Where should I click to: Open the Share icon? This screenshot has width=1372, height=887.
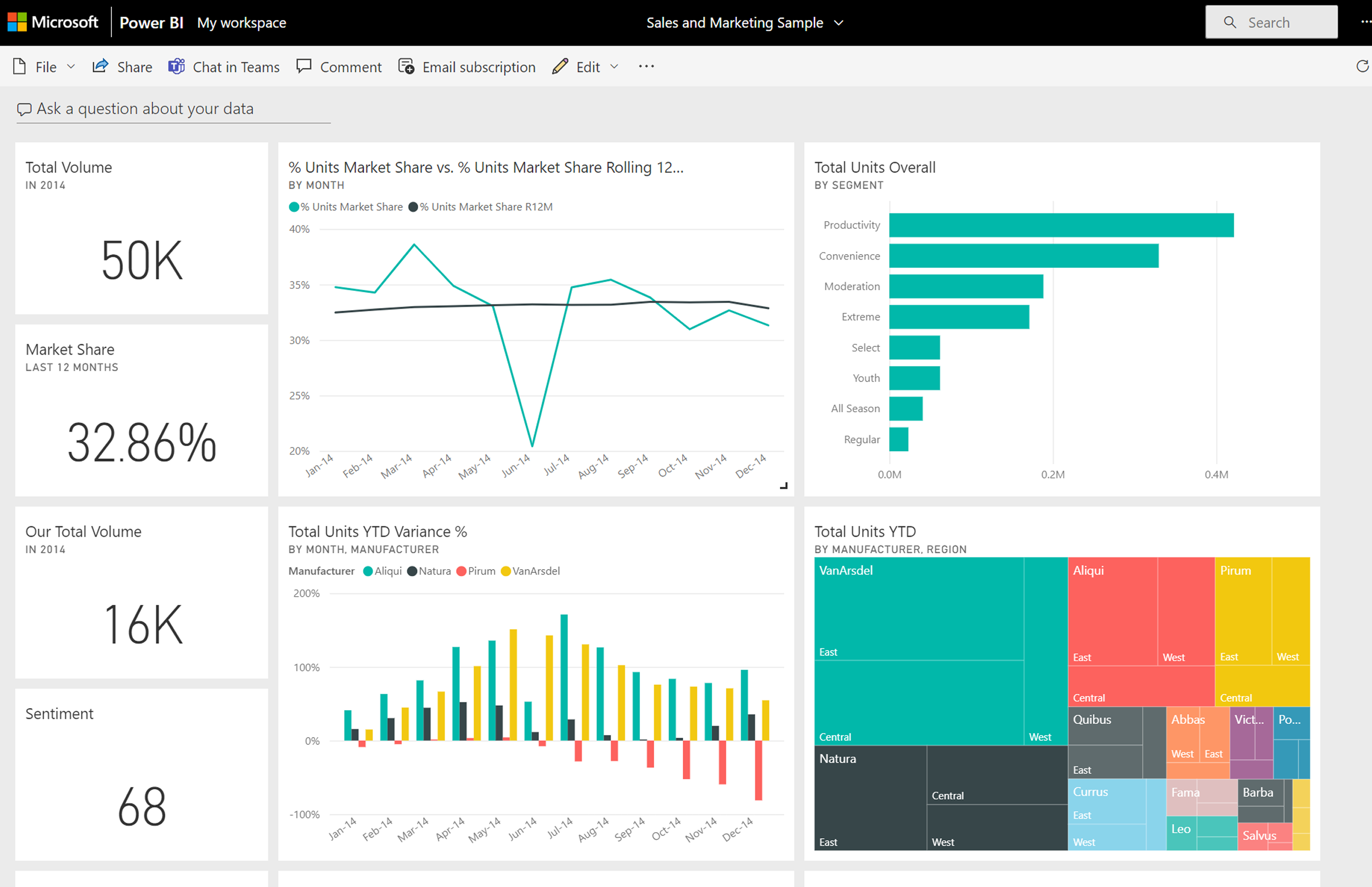[100, 66]
